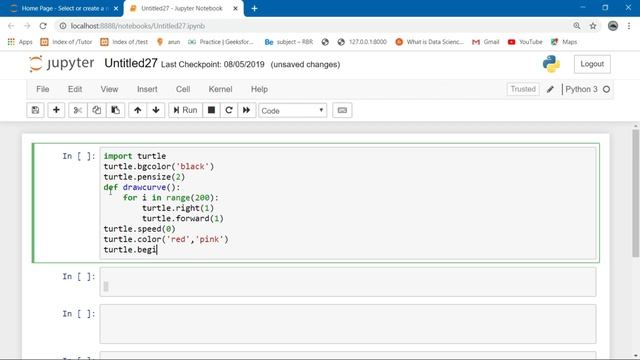The image size is (640, 360).
Task: Interrupt the kernel with the stop icon
Action: [211, 110]
